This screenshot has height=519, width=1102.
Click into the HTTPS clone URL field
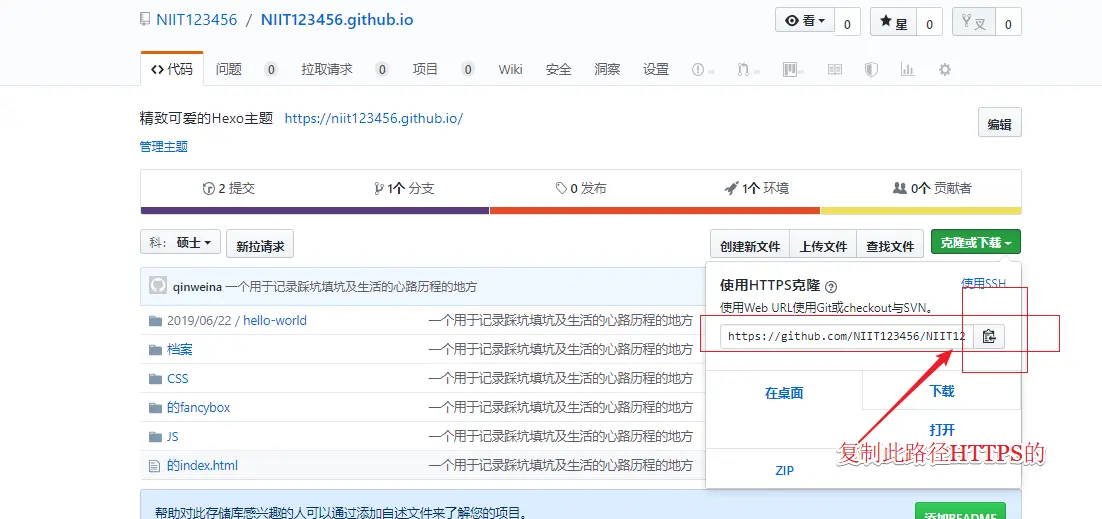[847, 336]
